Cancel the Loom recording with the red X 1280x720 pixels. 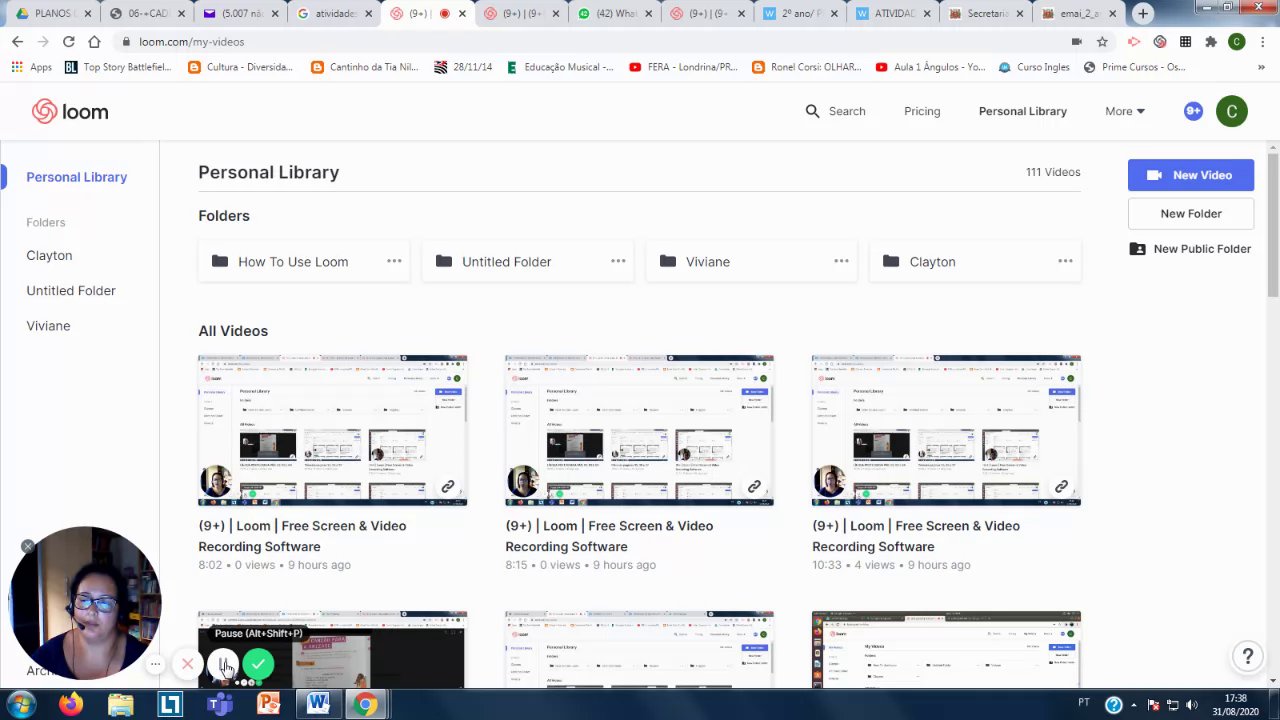187,663
